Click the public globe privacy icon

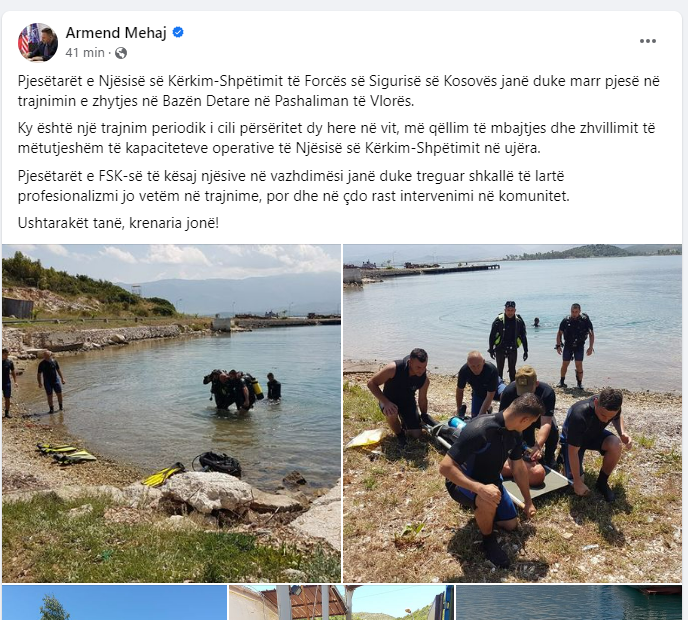121,53
